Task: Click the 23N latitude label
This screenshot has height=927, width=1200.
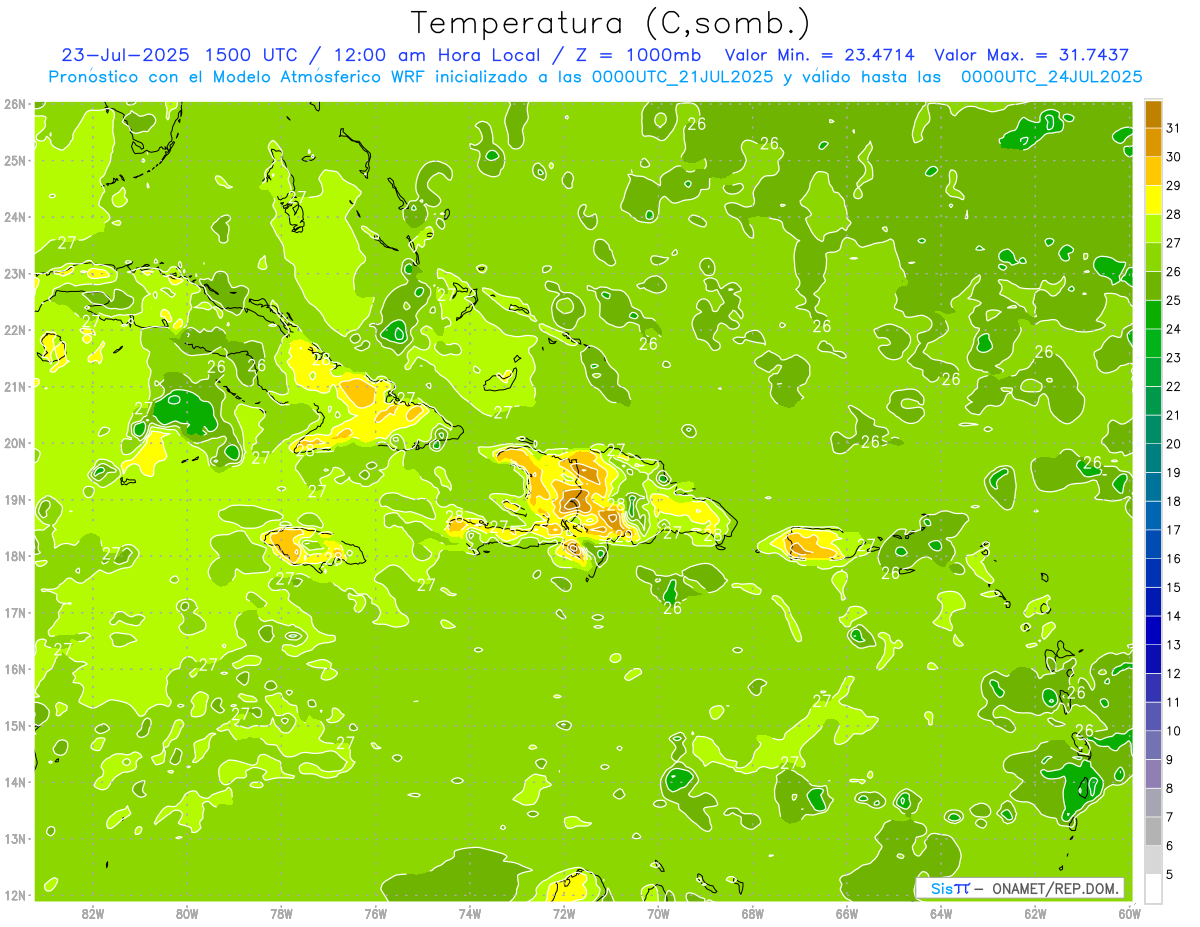Action: tap(15, 274)
